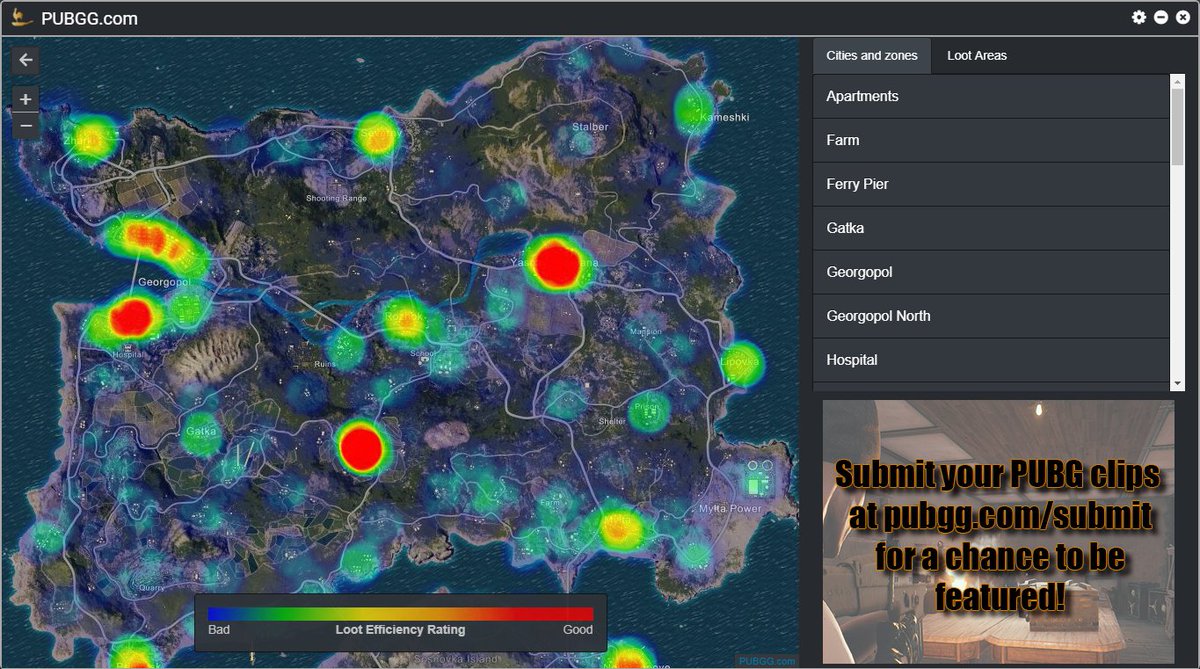Screen dimensions: 1200x669
Task: Click the Loot Efficiency Rating color bar
Action: pos(400,614)
